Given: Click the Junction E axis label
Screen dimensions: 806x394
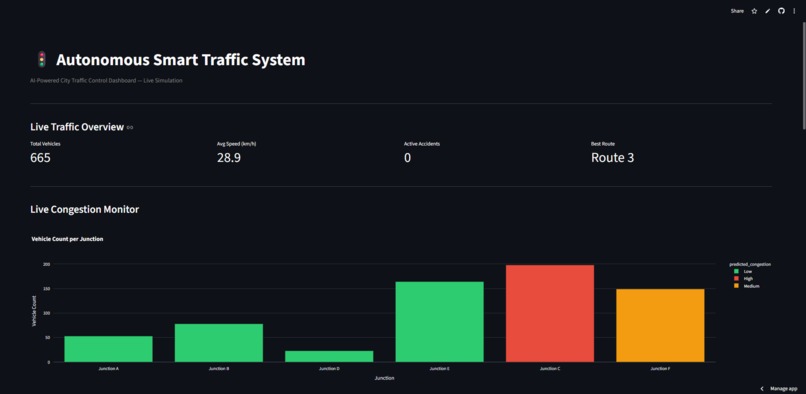Looking at the screenshot, I should (x=439, y=369).
